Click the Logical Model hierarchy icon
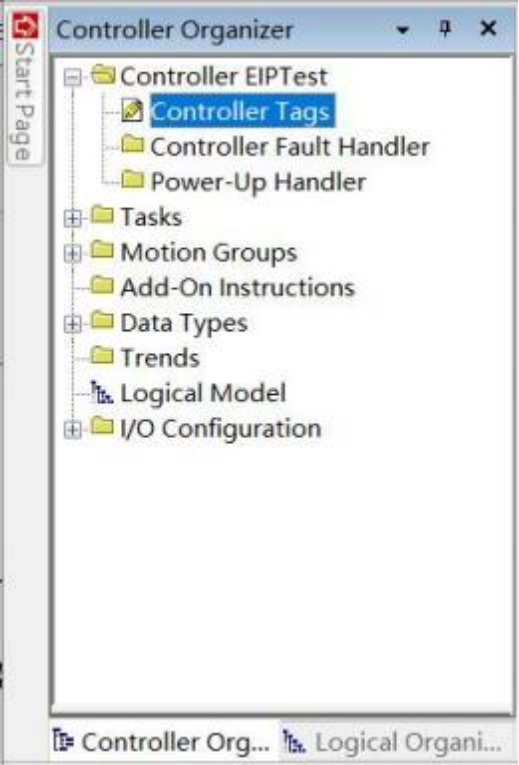519x765 pixels. (102, 393)
